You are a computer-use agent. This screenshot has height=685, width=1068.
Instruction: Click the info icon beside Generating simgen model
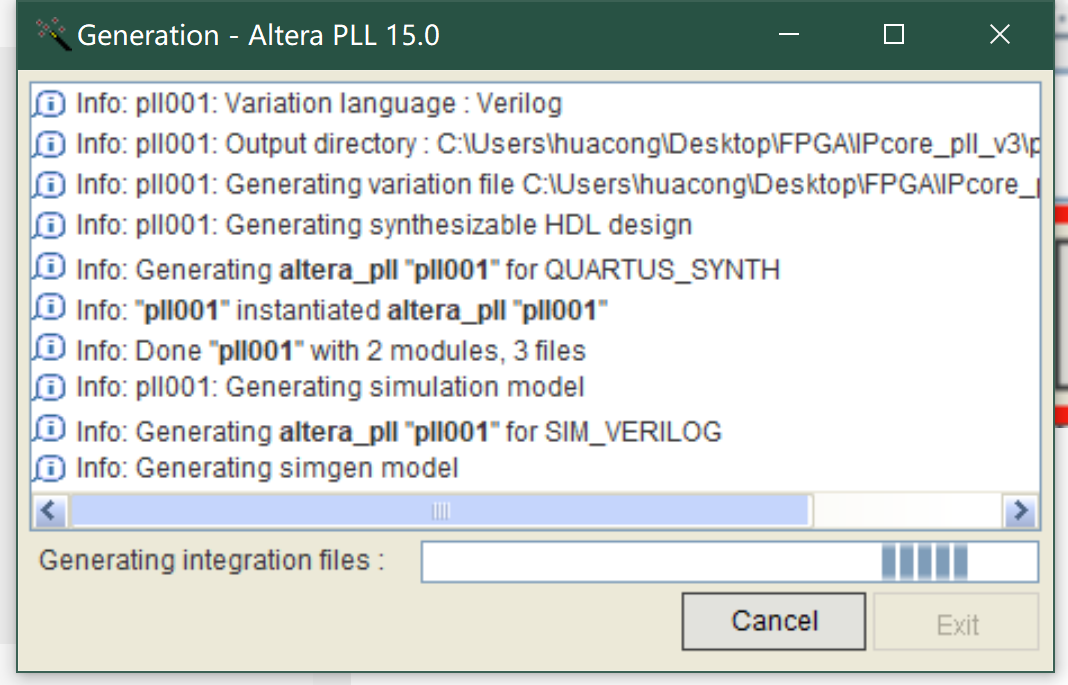pos(50,468)
